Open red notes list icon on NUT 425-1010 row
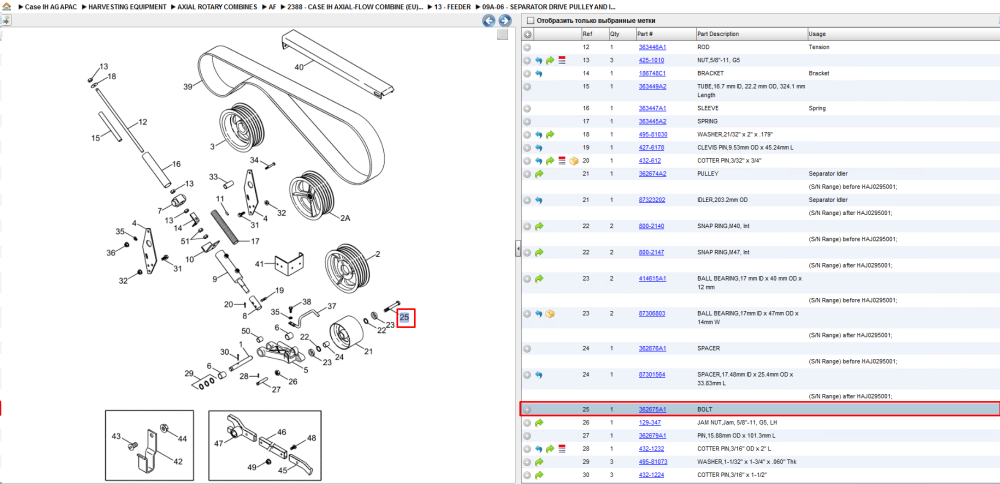This screenshot has height=484, width=1000. [x=562, y=60]
